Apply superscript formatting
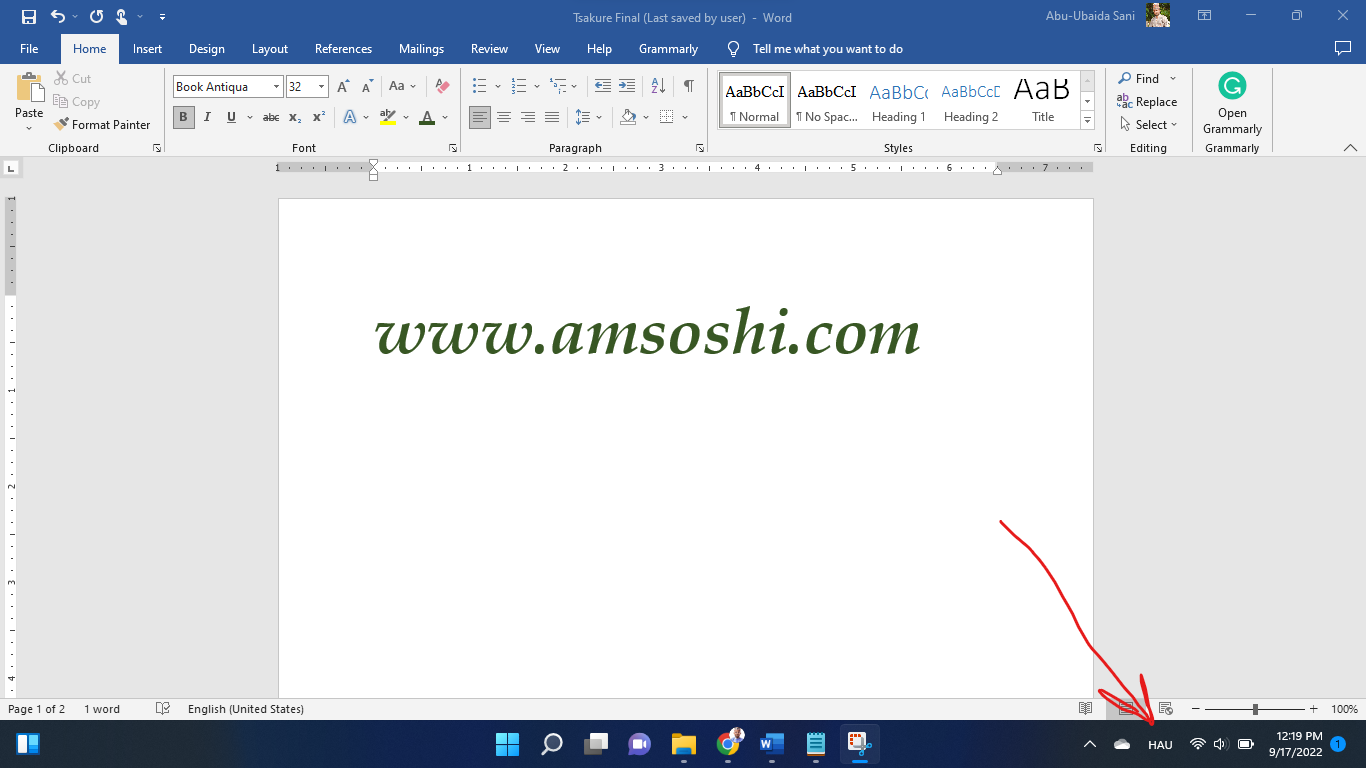1366x768 pixels. [x=319, y=117]
